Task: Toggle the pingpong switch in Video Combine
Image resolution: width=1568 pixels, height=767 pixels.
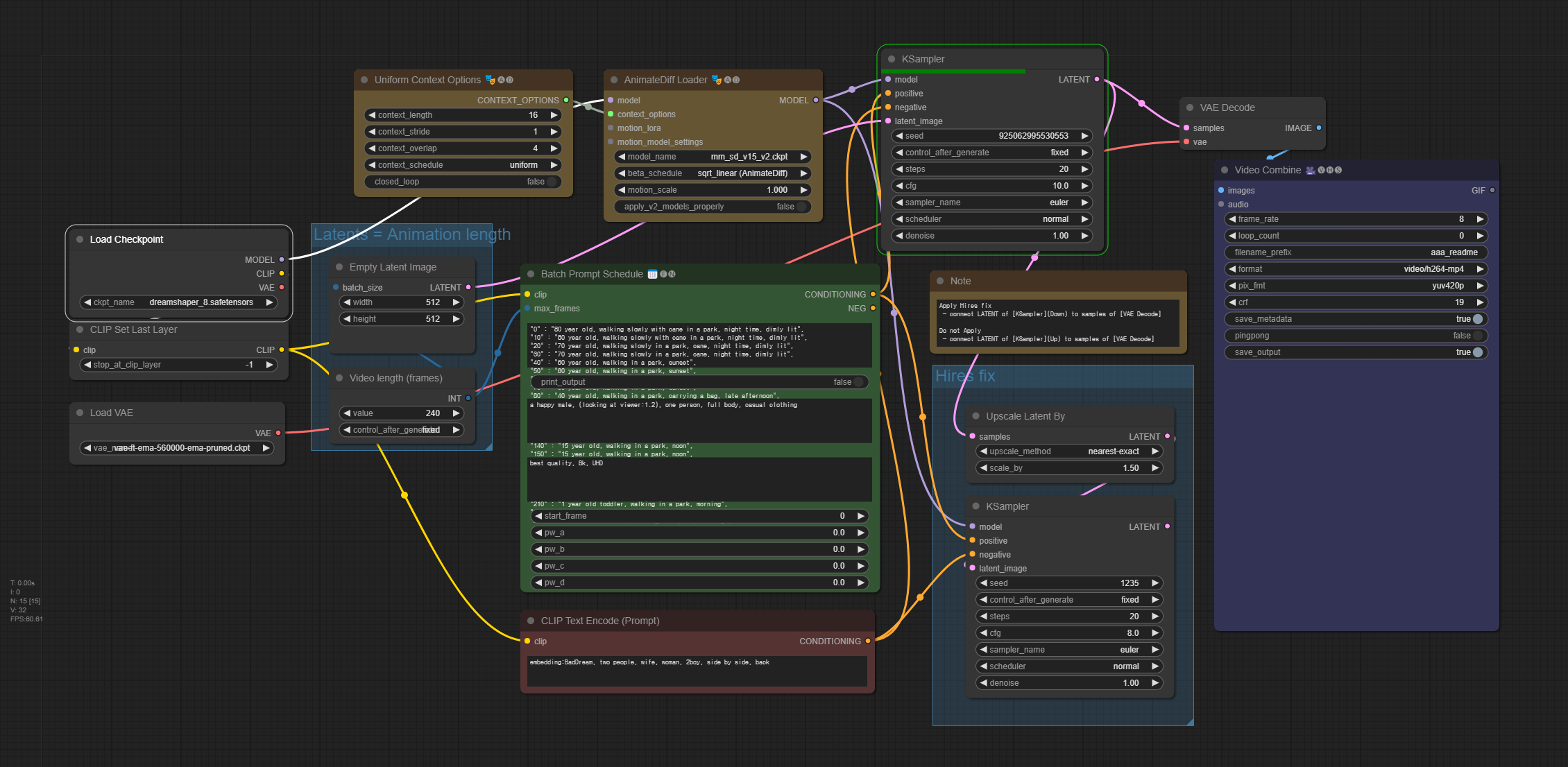Action: click(1478, 336)
